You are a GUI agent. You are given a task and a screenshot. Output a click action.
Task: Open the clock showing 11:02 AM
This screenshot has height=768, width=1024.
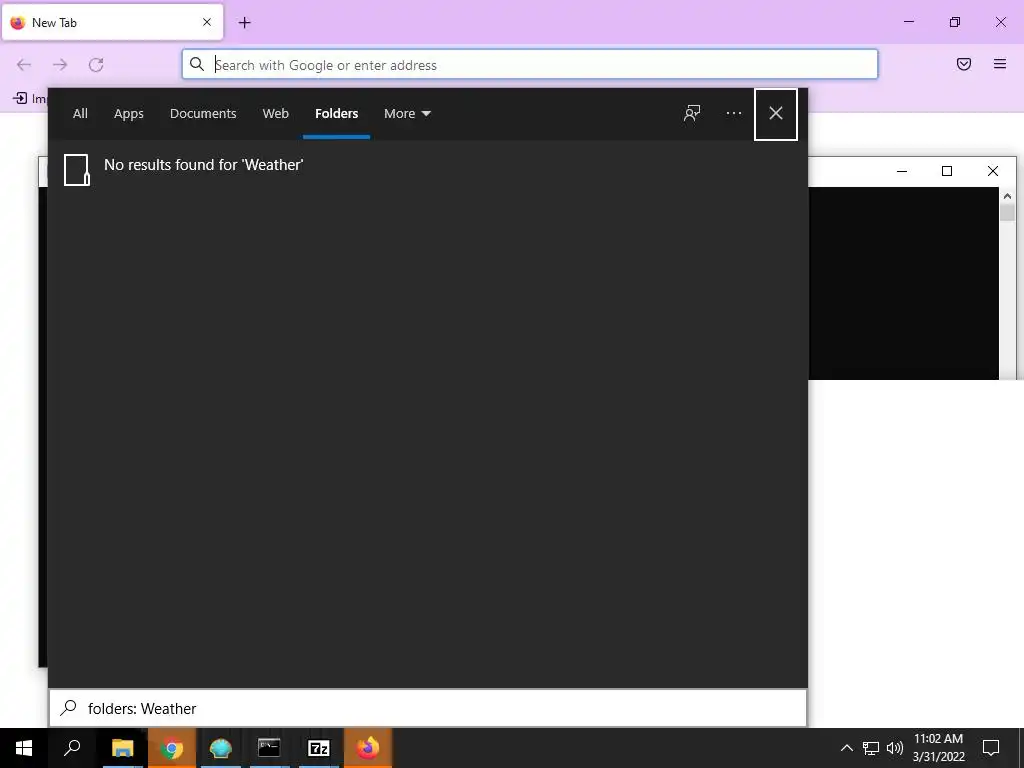(938, 748)
